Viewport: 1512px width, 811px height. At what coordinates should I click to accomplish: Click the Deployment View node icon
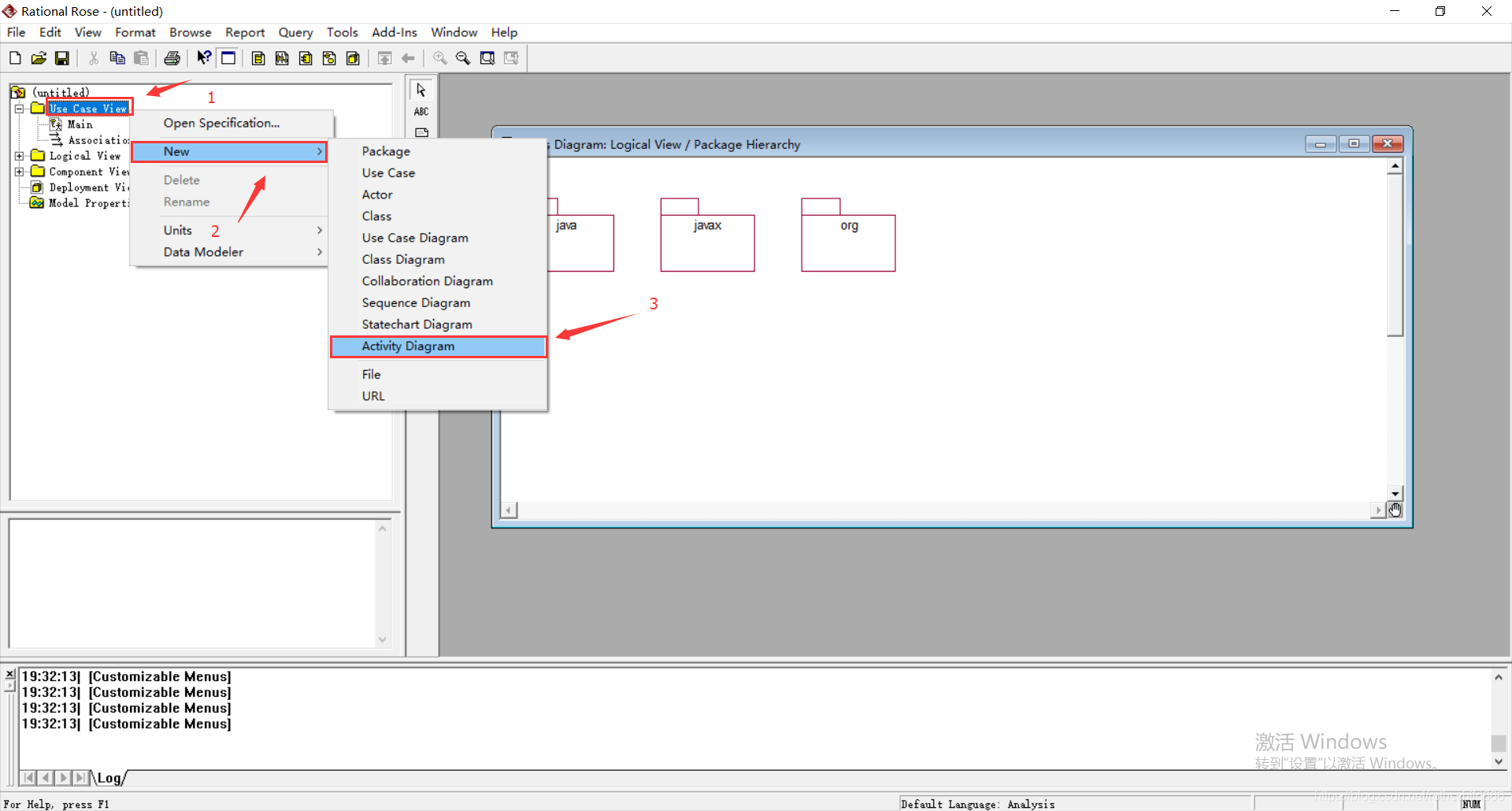tap(37, 187)
